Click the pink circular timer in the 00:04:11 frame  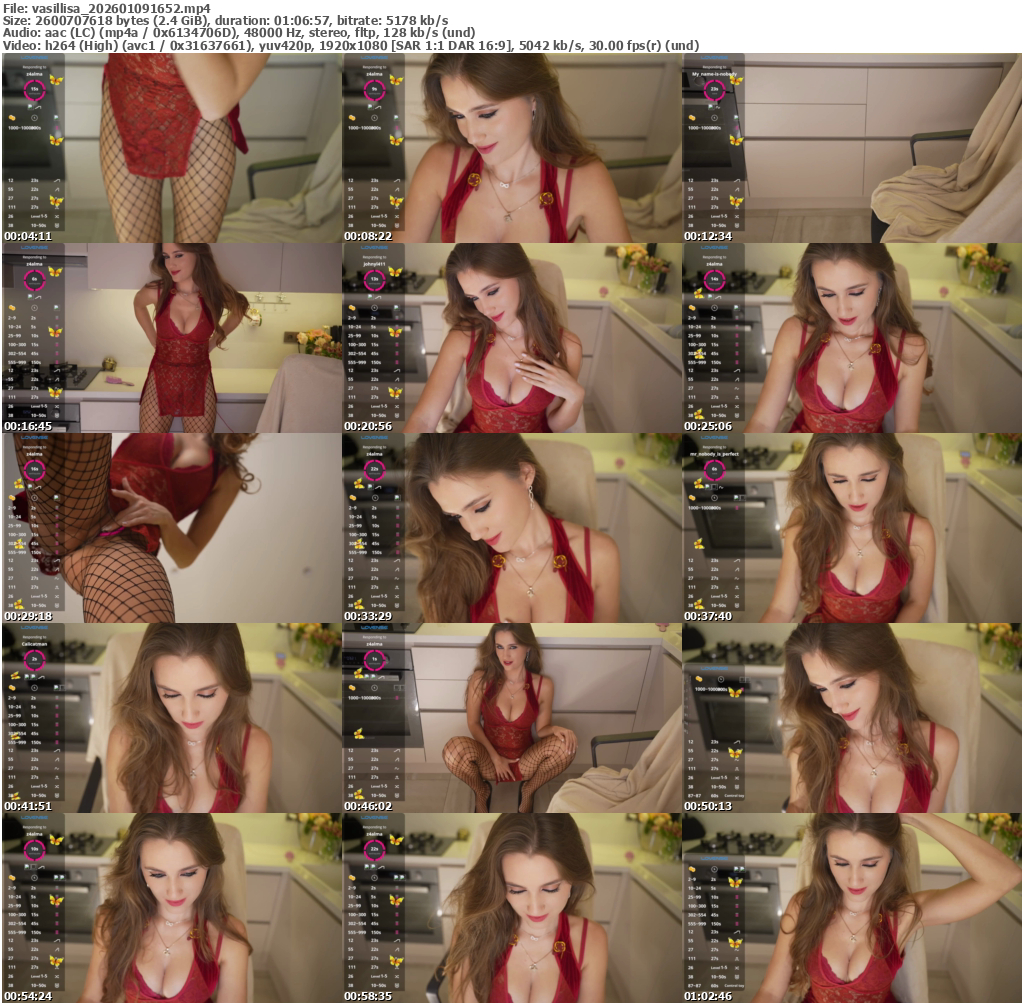coord(34,90)
